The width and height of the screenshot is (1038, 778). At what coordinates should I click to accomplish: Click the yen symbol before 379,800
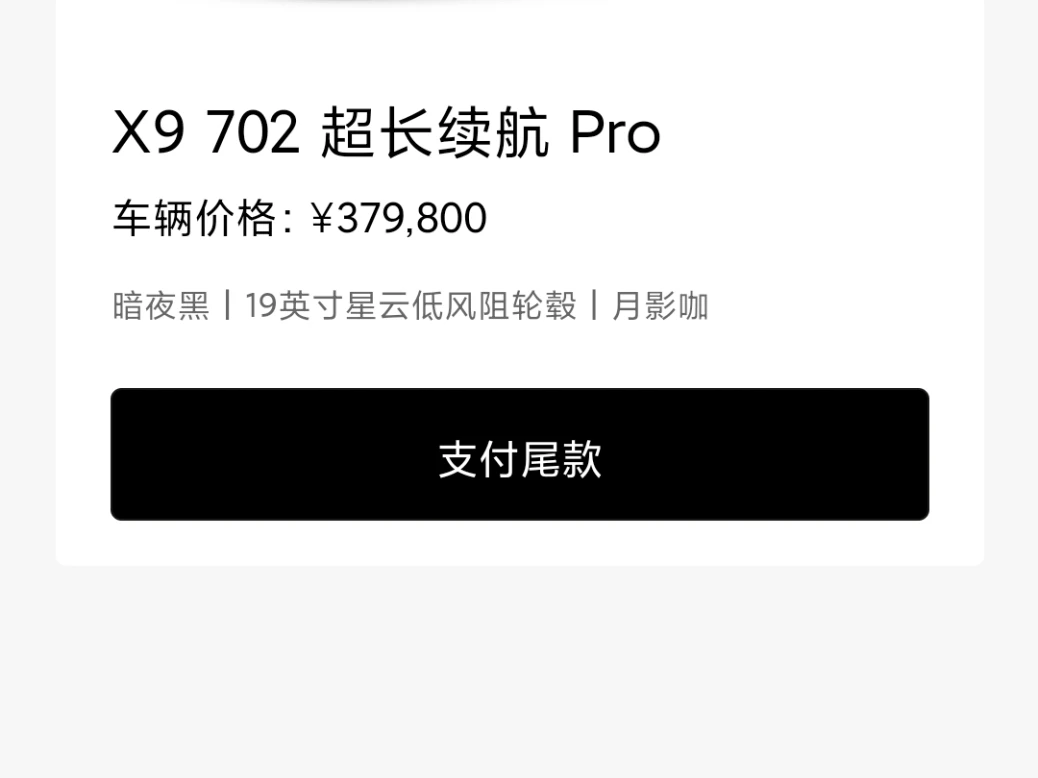click(322, 218)
